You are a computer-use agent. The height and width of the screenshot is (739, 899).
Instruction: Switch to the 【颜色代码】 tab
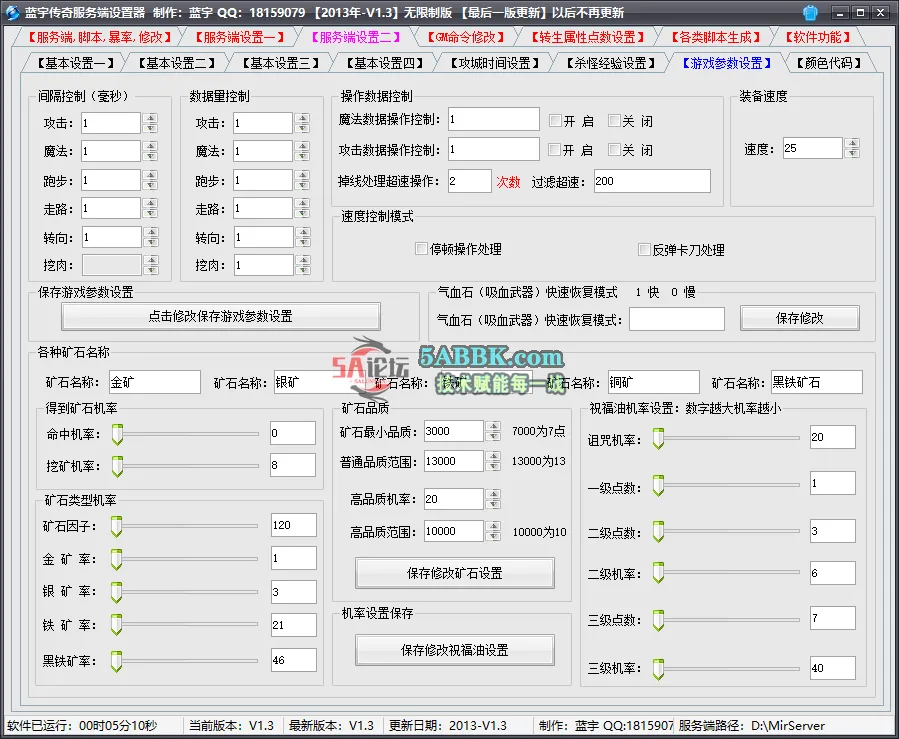[829, 61]
